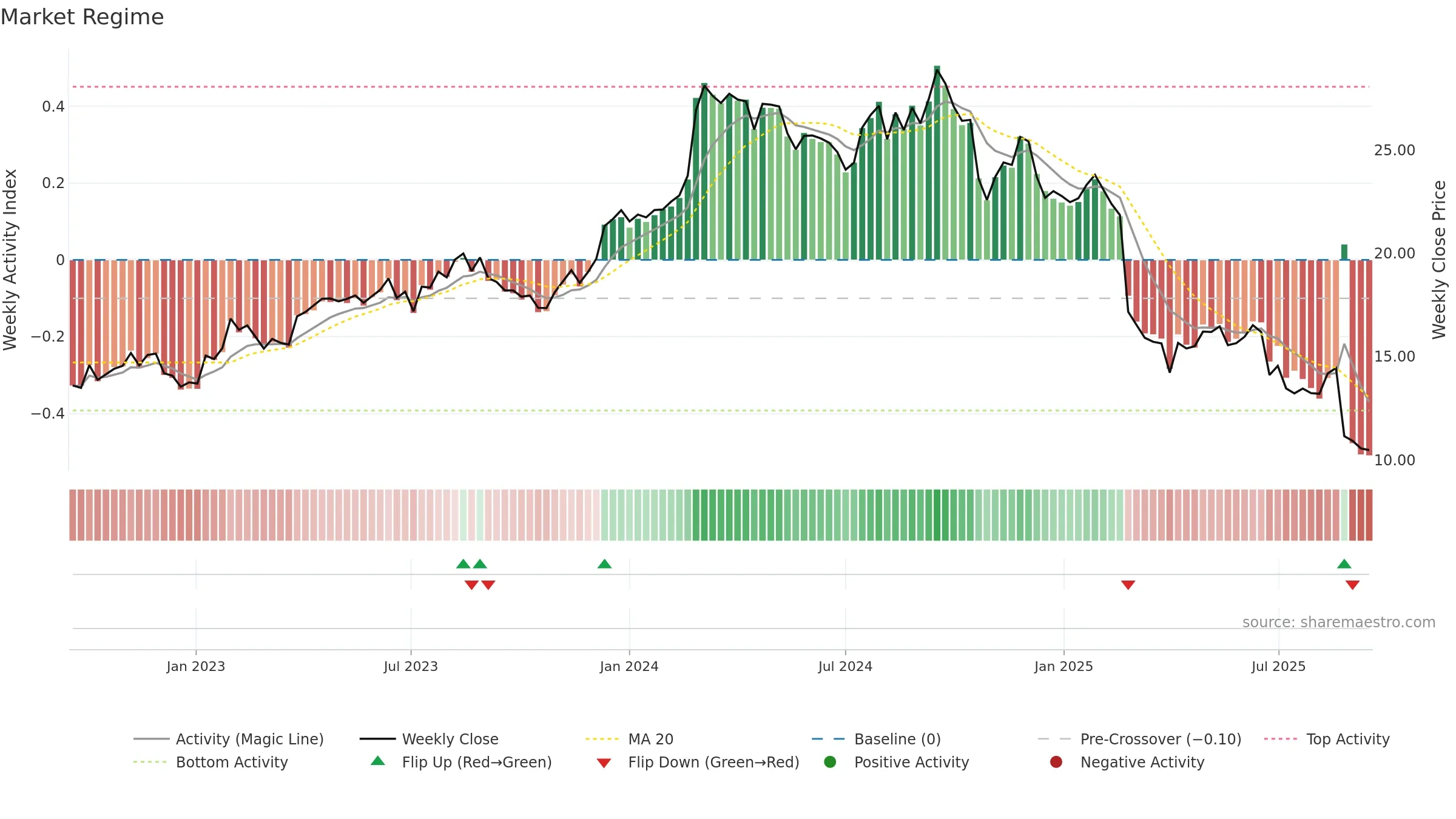Click the tallest green activity bar near Sep 2024
This screenshot has width=1456, height=819.
click(x=937, y=163)
